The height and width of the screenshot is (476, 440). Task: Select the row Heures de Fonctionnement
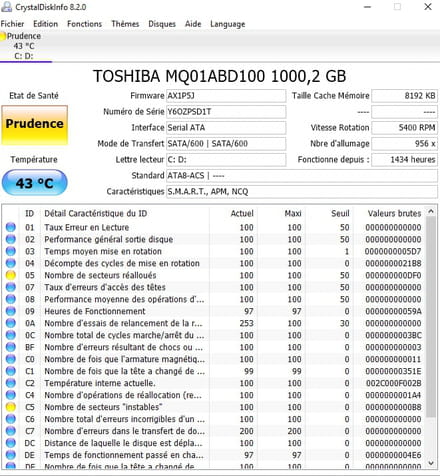coord(214,311)
